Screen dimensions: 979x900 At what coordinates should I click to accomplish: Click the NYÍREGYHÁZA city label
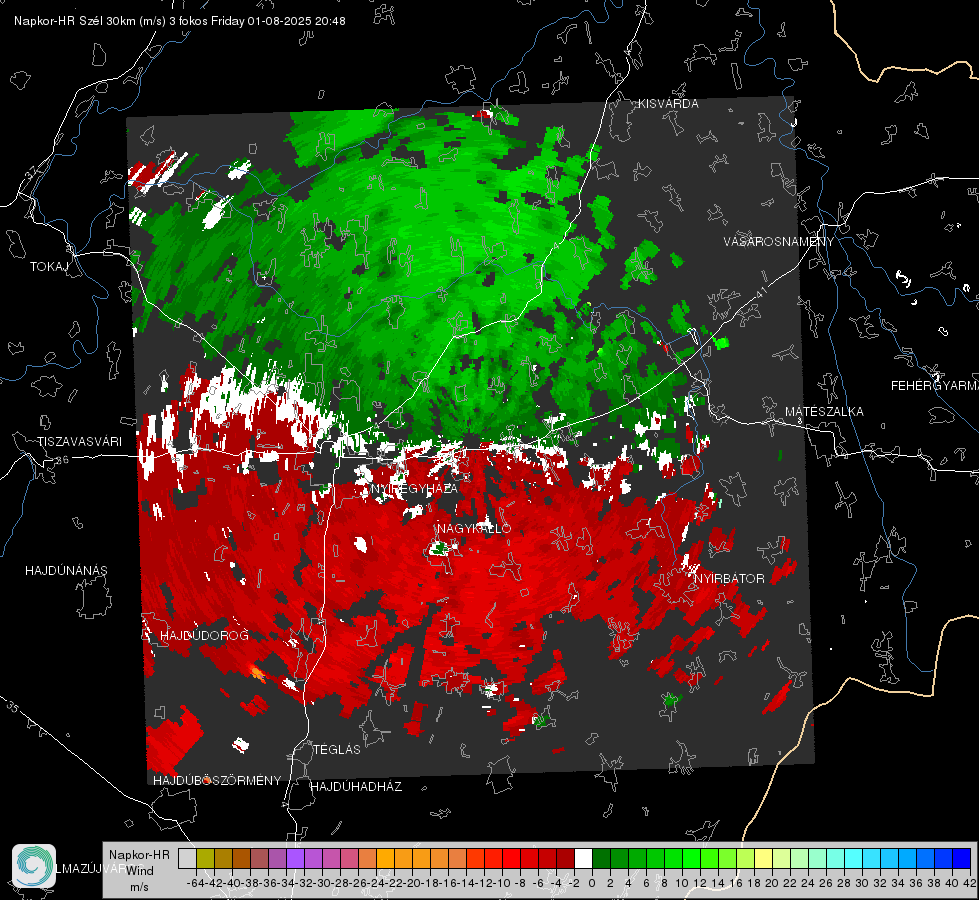pyautogui.click(x=415, y=489)
